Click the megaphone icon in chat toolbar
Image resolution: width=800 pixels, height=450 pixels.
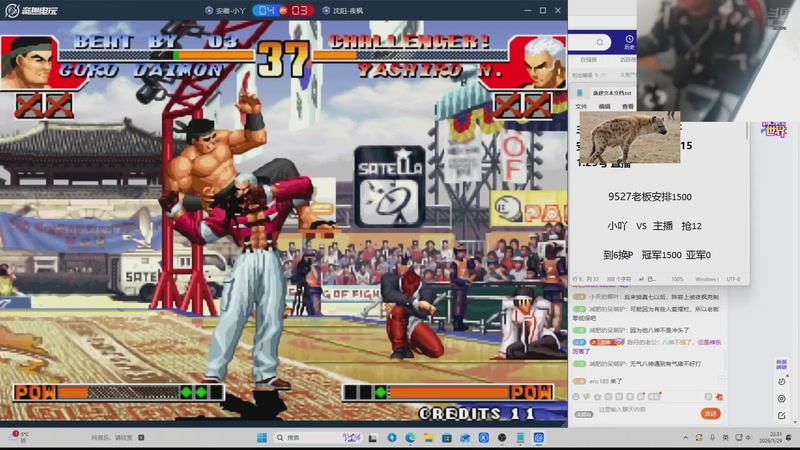[587, 396]
